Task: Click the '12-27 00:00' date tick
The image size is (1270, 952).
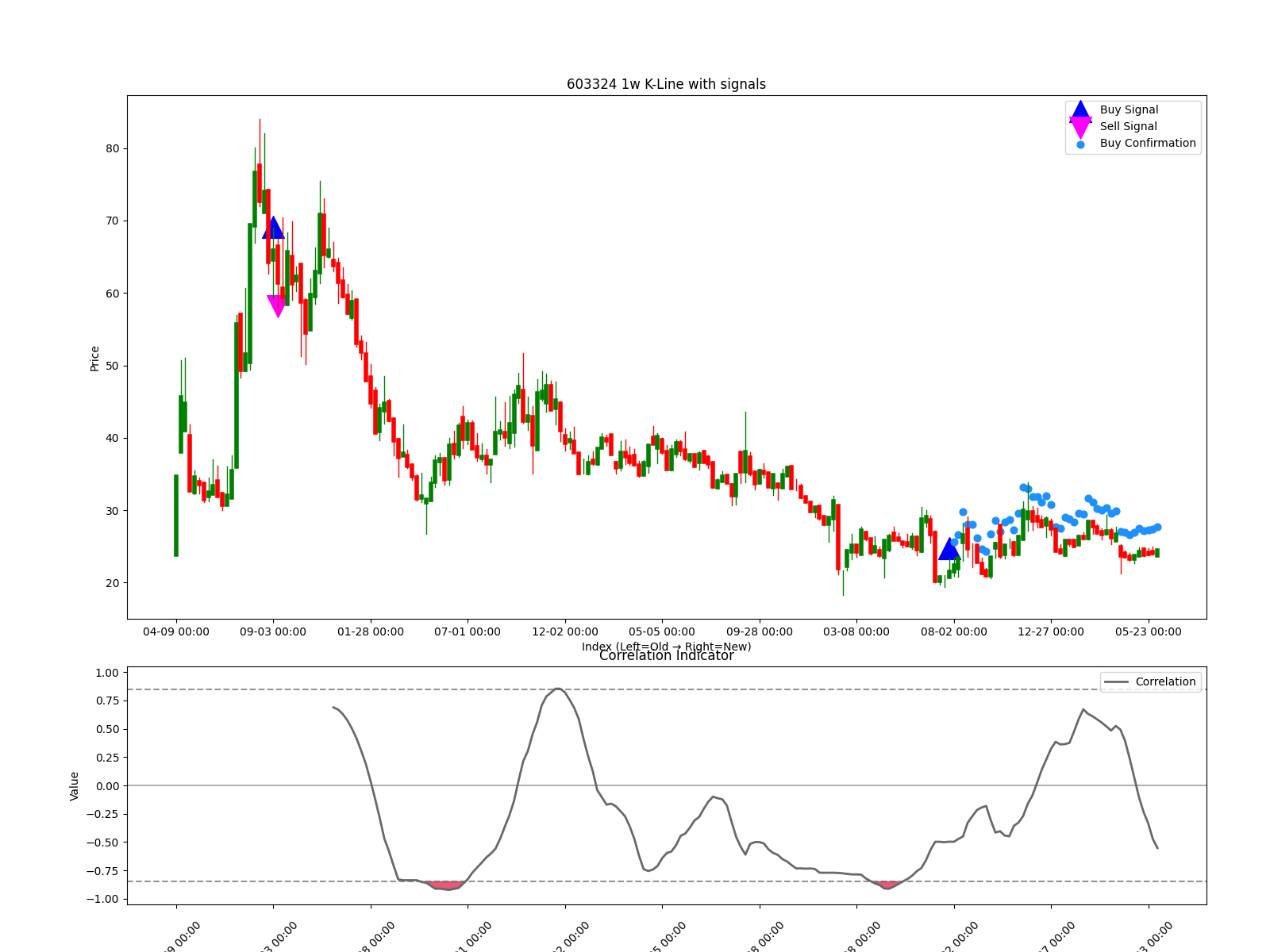Action: (x=1051, y=631)
